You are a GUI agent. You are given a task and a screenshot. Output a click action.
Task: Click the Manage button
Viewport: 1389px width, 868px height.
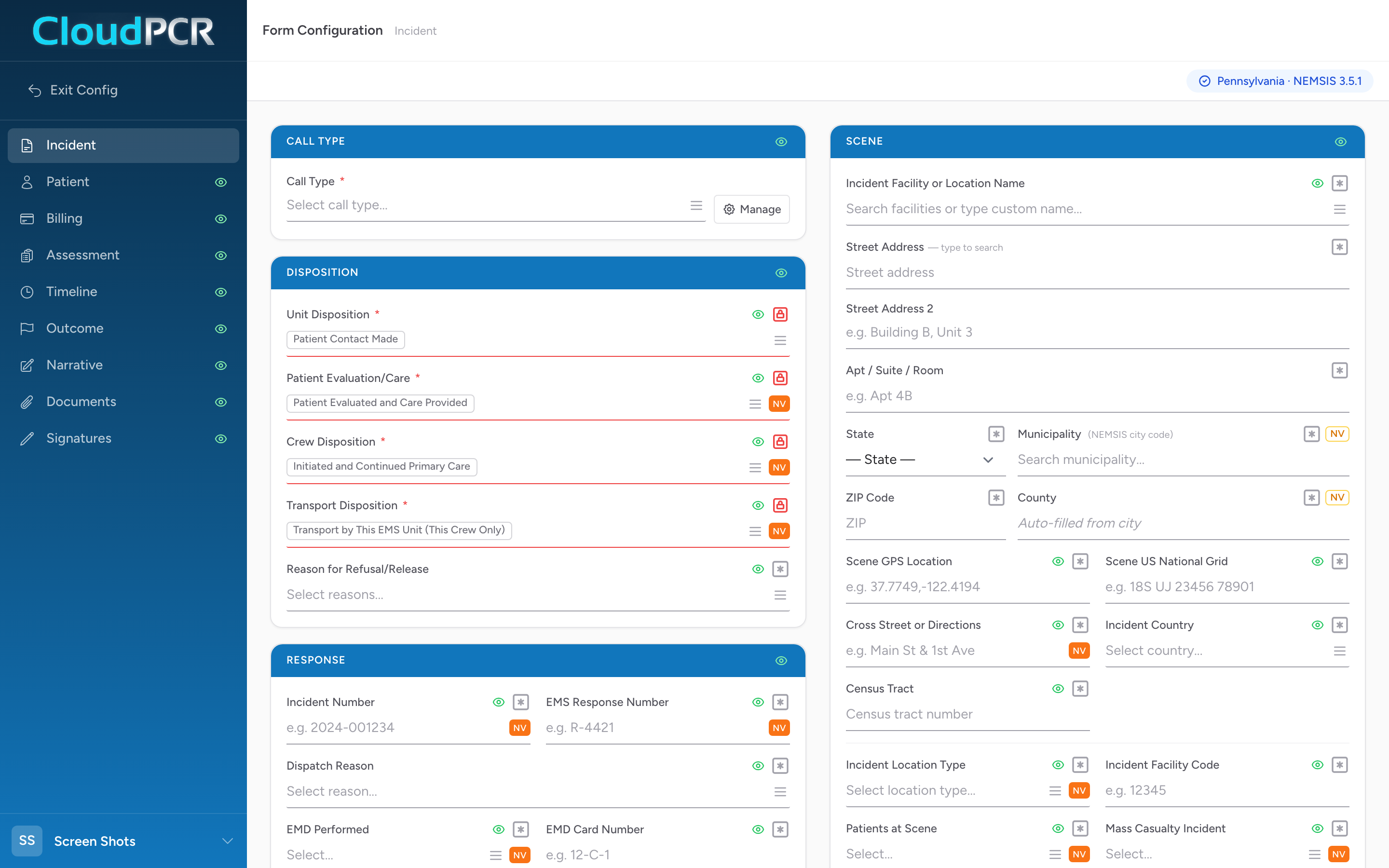751,210
